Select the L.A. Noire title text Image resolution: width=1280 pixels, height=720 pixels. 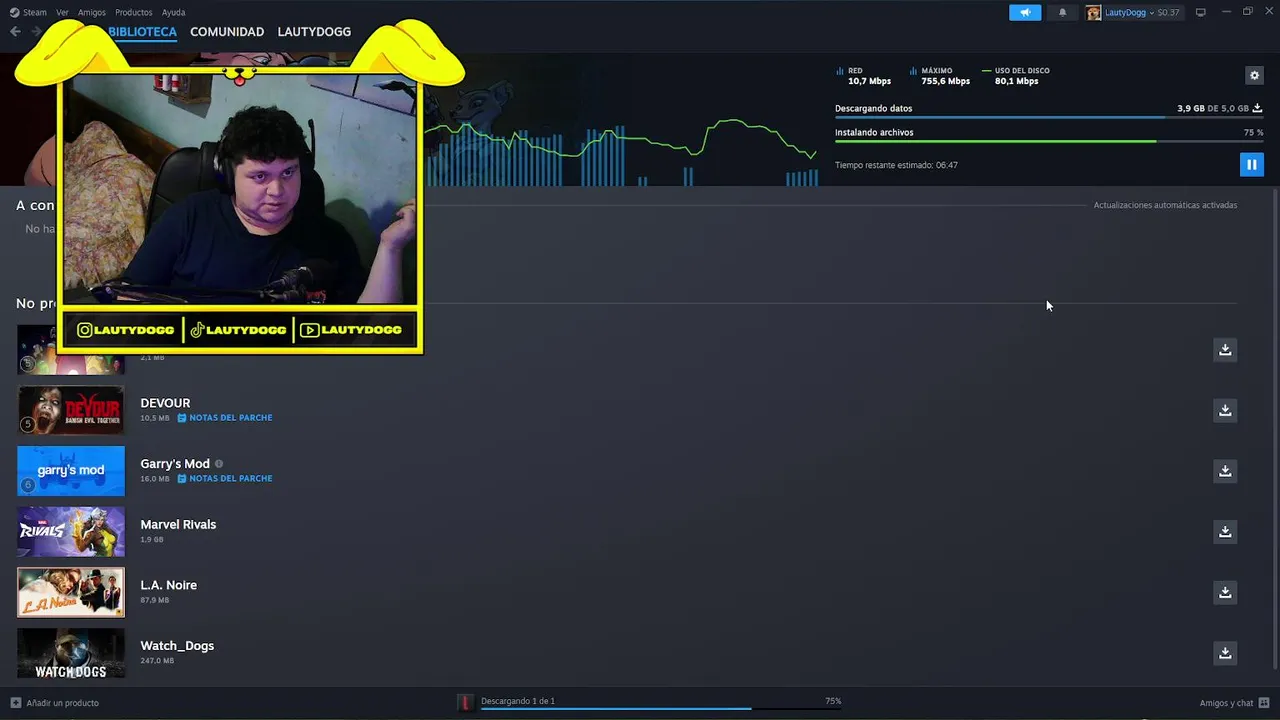168,585
